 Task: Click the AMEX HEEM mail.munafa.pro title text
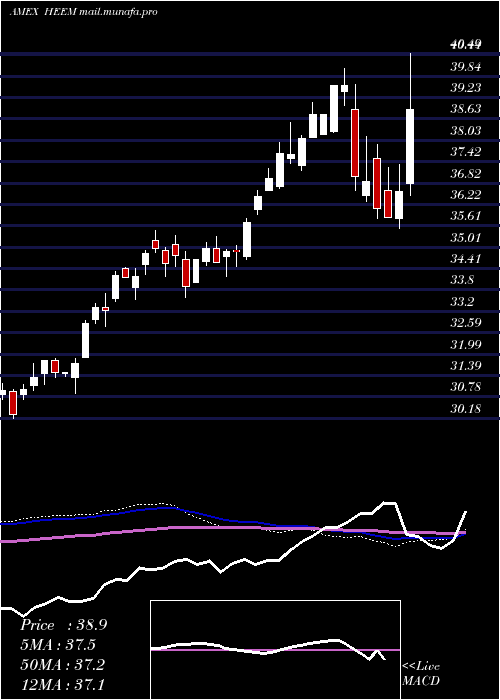(83, 12)
